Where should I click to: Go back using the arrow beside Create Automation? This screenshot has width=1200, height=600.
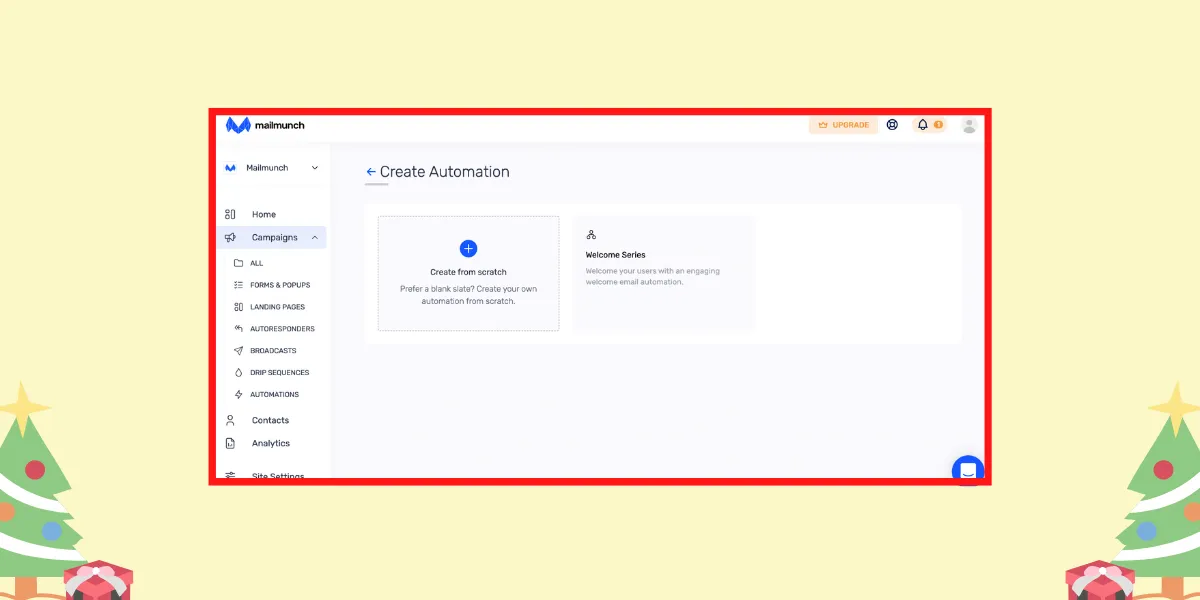point(371,172)
